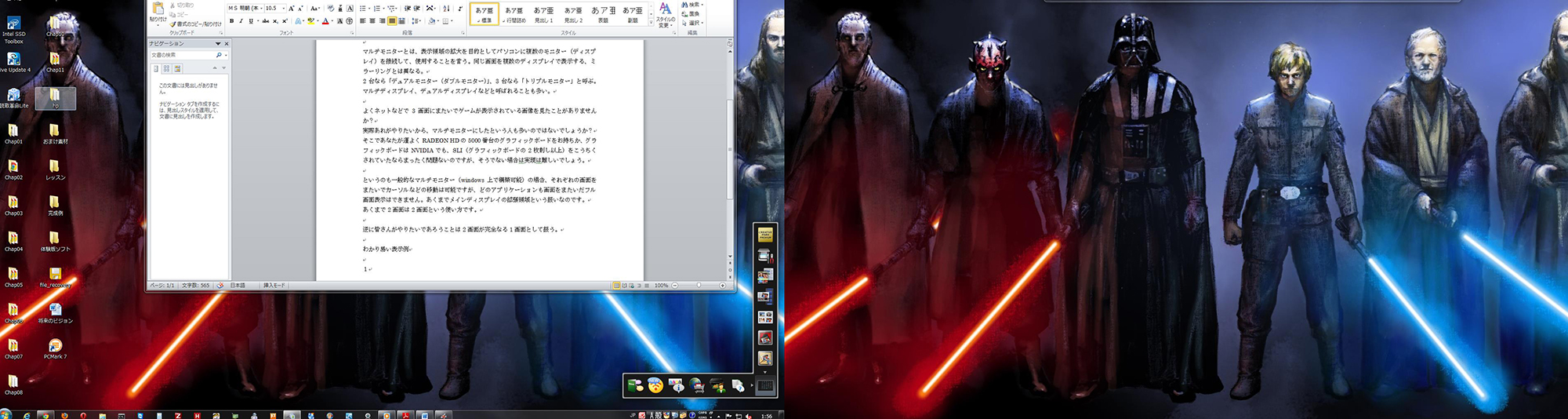This screenshot has height=419, width=1568.
Task: Click the Paste (貼り付け) button in Word
Action: [x=158, y=13]
